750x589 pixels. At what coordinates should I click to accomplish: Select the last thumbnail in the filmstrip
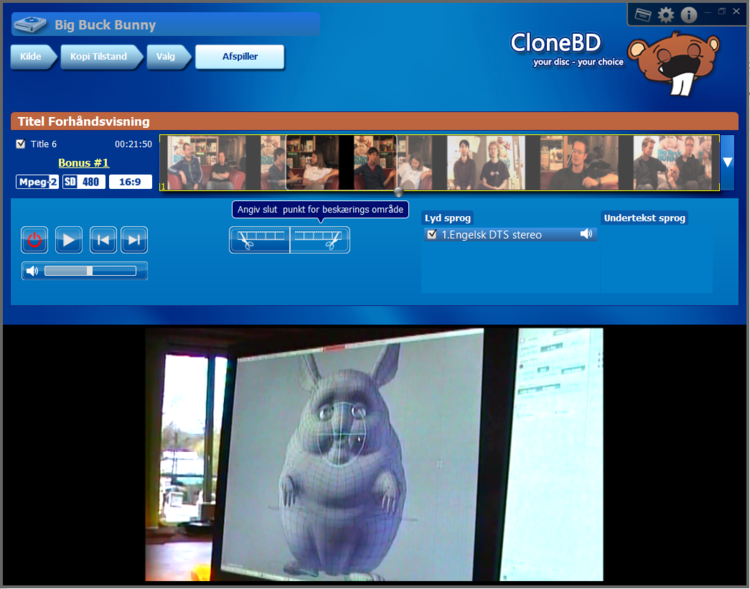673,163
